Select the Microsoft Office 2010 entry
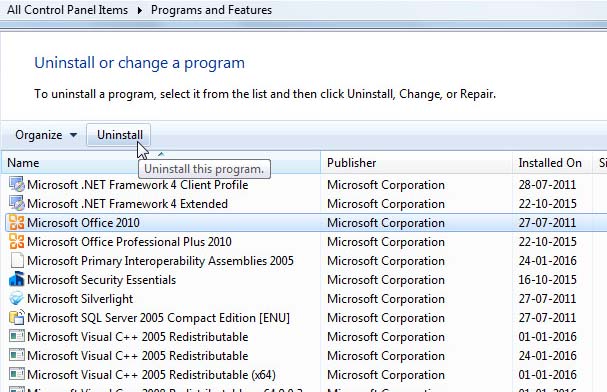The height and width of the screenshot is (392, 607). 83,223
